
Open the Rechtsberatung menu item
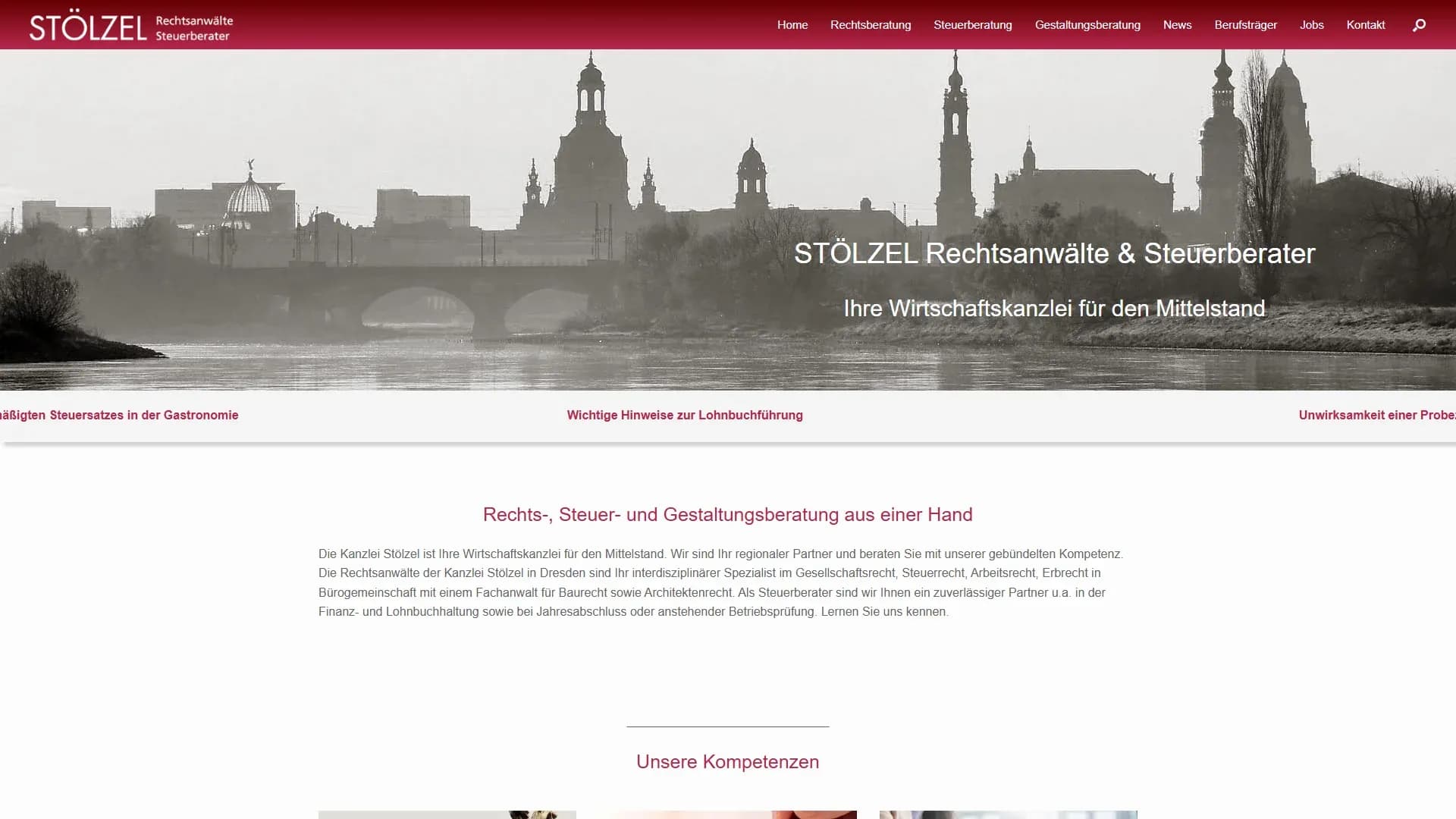click(x=871, y=24)
